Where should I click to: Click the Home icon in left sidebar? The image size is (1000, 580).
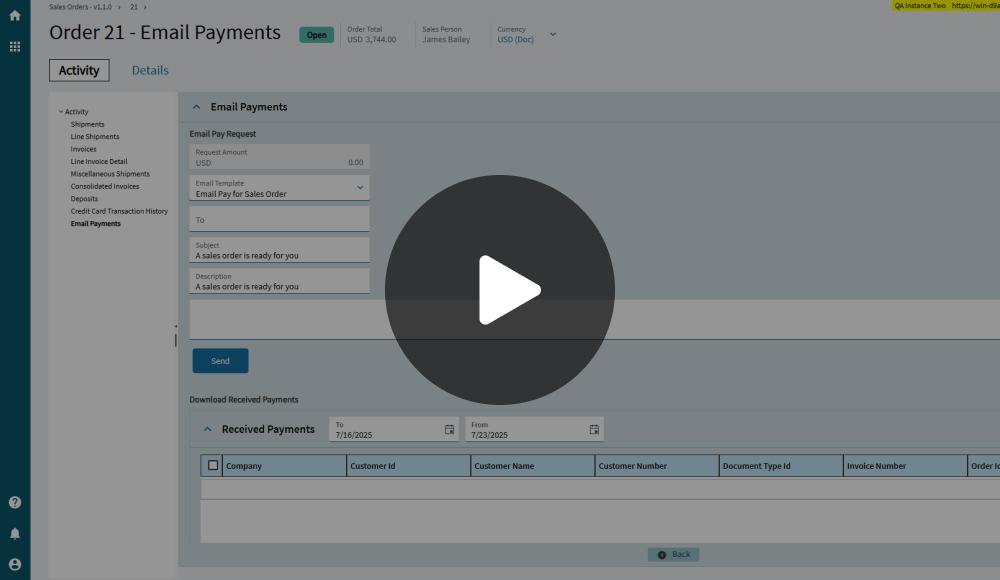pos(15,16)
